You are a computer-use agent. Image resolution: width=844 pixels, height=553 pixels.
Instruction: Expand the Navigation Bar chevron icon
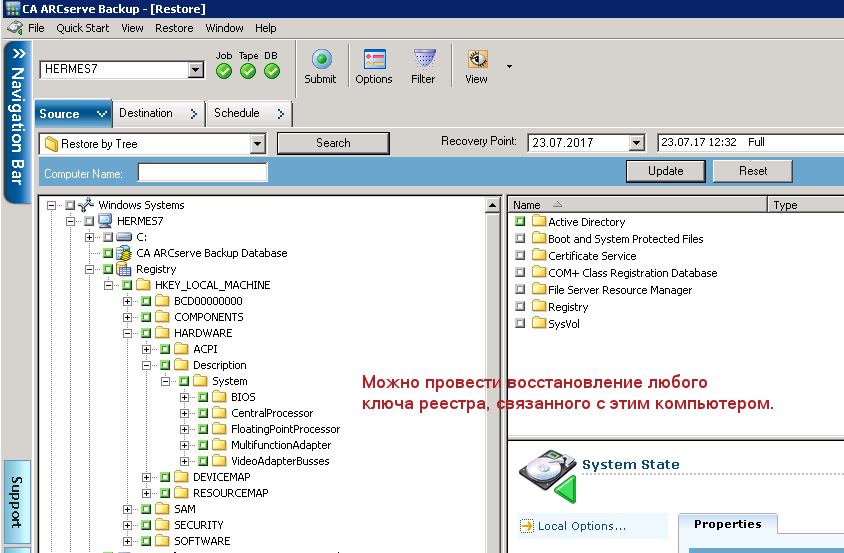(19, 53)
